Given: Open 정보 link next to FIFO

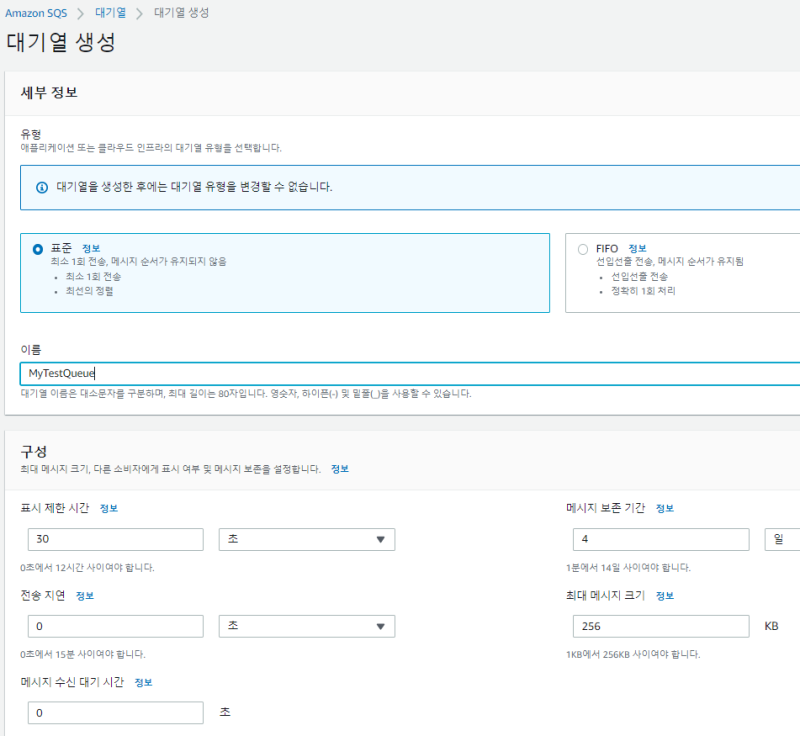Looking at the screenshot, I should [x=637, y=248].
